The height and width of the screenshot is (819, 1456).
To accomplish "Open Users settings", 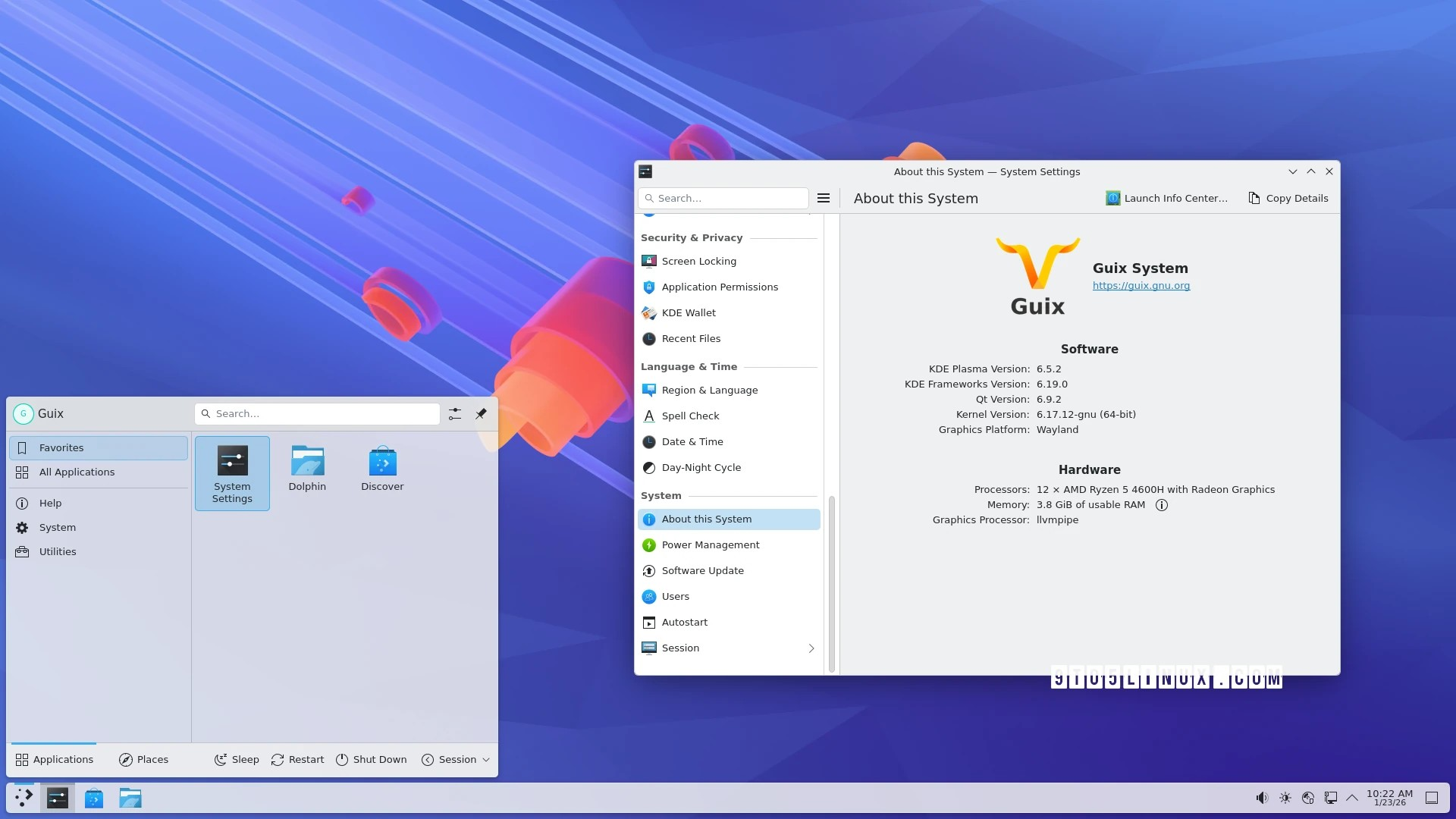I will [x=675, y=596].
